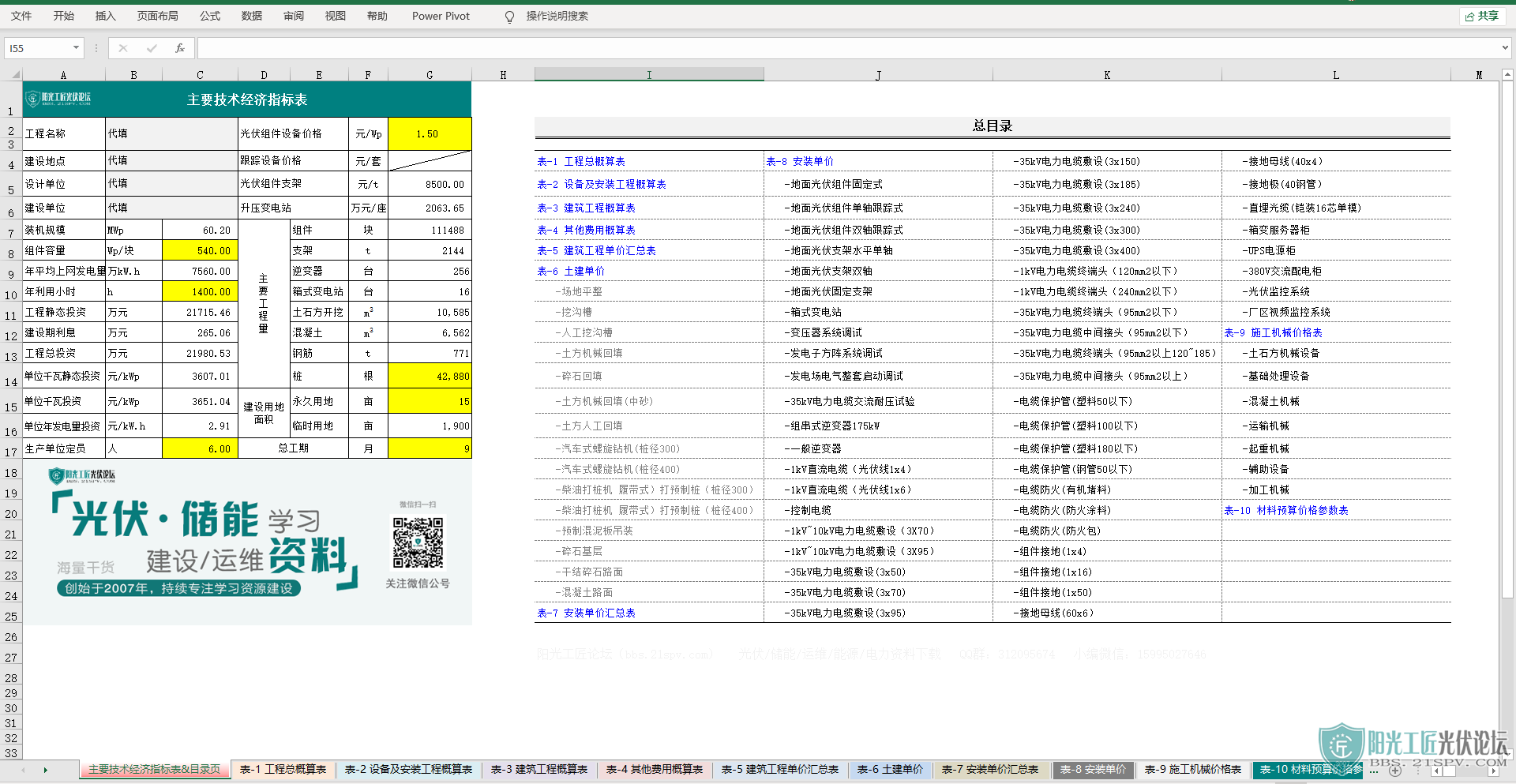Click the new sheet plus icon
Screen dimensions: 1516x784
point(1395,771)
